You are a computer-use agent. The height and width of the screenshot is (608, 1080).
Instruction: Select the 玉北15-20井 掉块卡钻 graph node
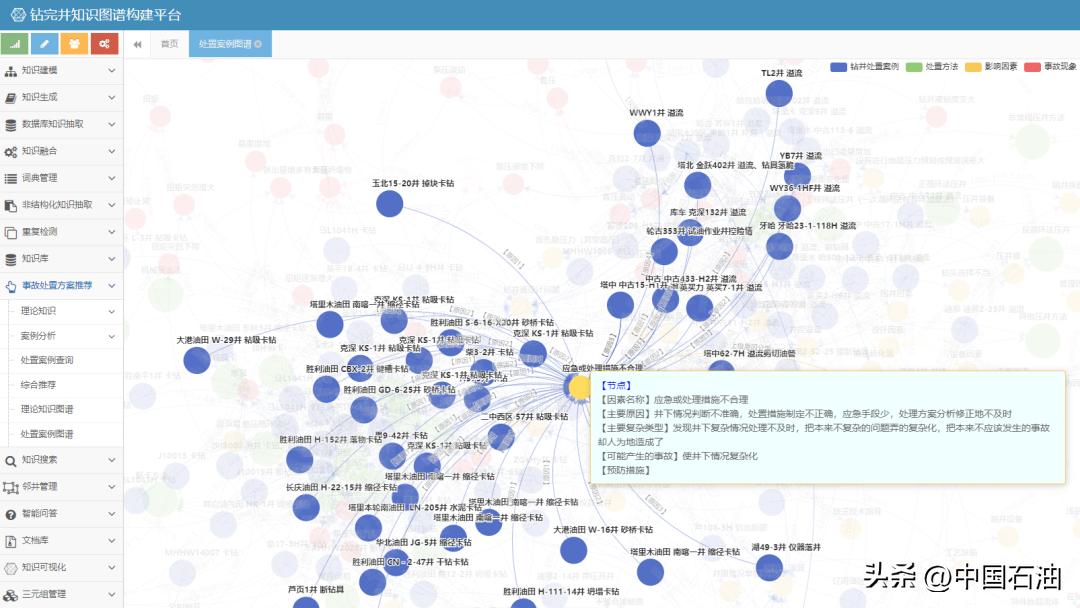(x=389, y=204)
